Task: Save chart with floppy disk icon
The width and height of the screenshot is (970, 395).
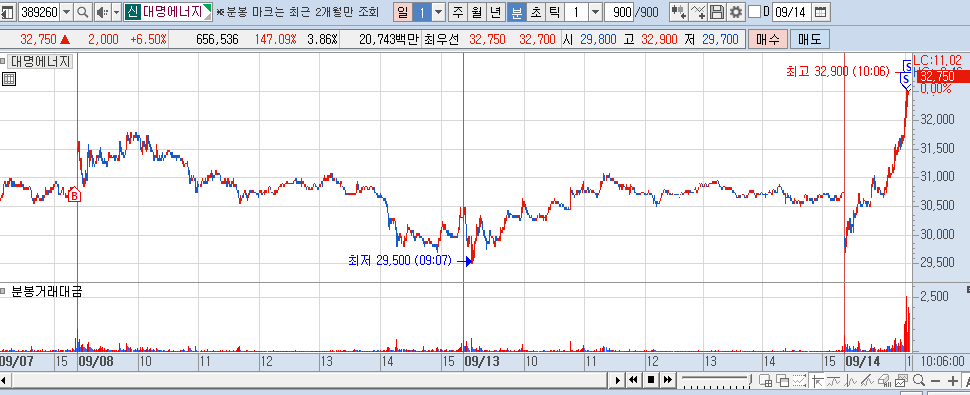Action: (x=717, y=12)
